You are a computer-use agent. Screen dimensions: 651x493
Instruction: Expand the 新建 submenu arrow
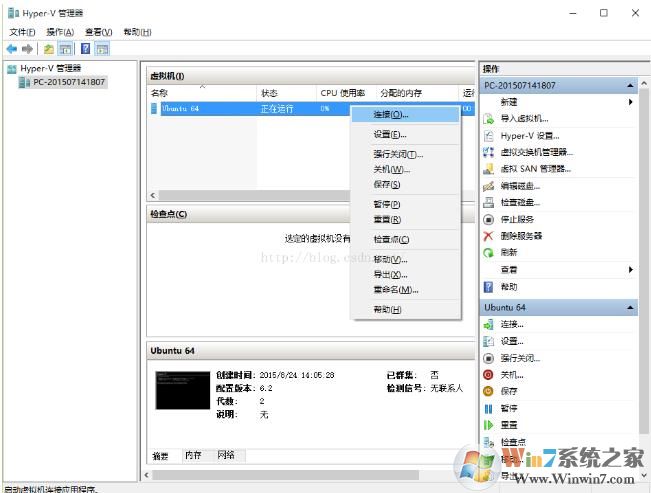coord(631,102)
